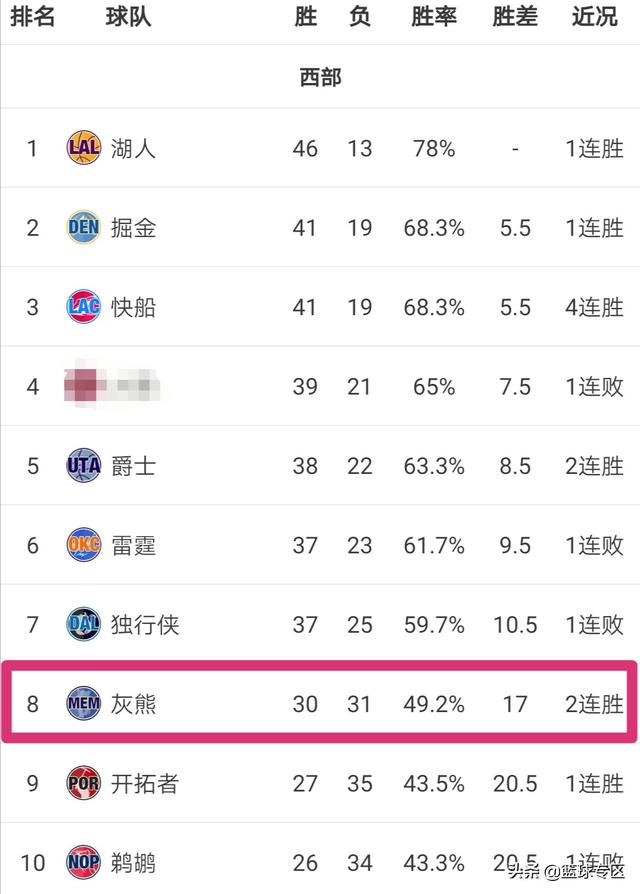The image size is (640, 894).
Task: Select the 胜 wins column header
Action: [x=305, y=17]
